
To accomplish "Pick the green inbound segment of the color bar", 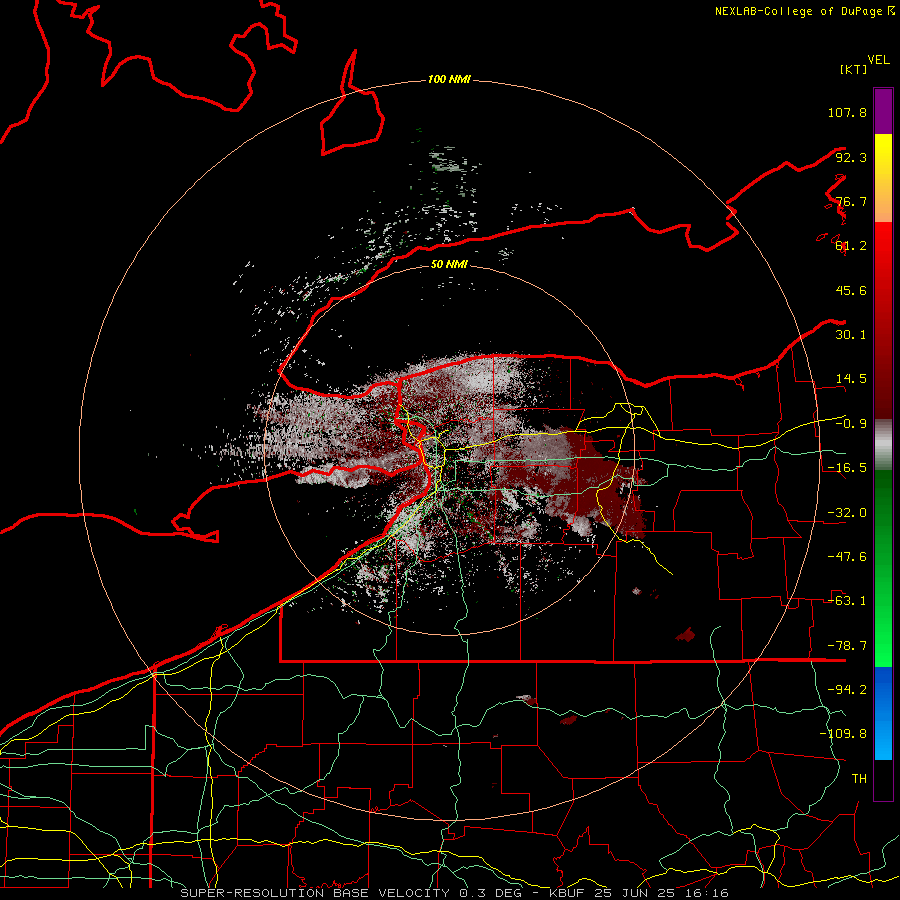I will click(x=883, y=568).
